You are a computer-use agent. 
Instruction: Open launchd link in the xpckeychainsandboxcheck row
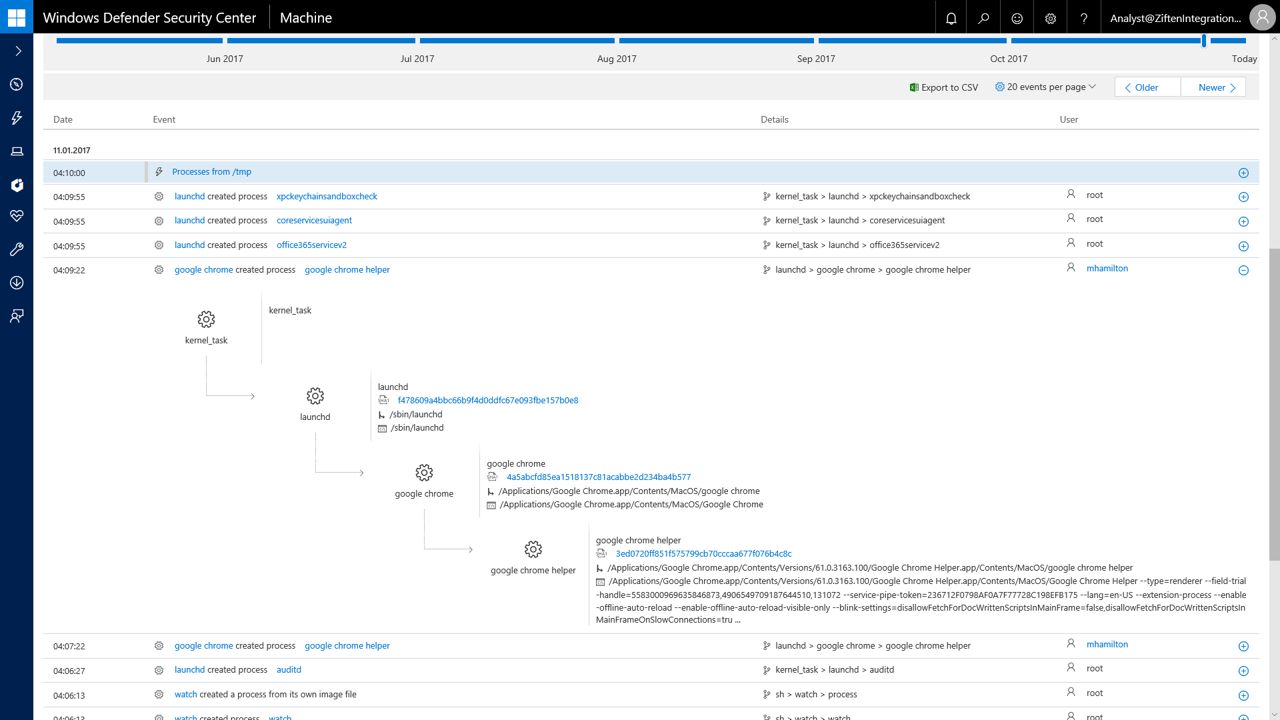pos(189,196)
